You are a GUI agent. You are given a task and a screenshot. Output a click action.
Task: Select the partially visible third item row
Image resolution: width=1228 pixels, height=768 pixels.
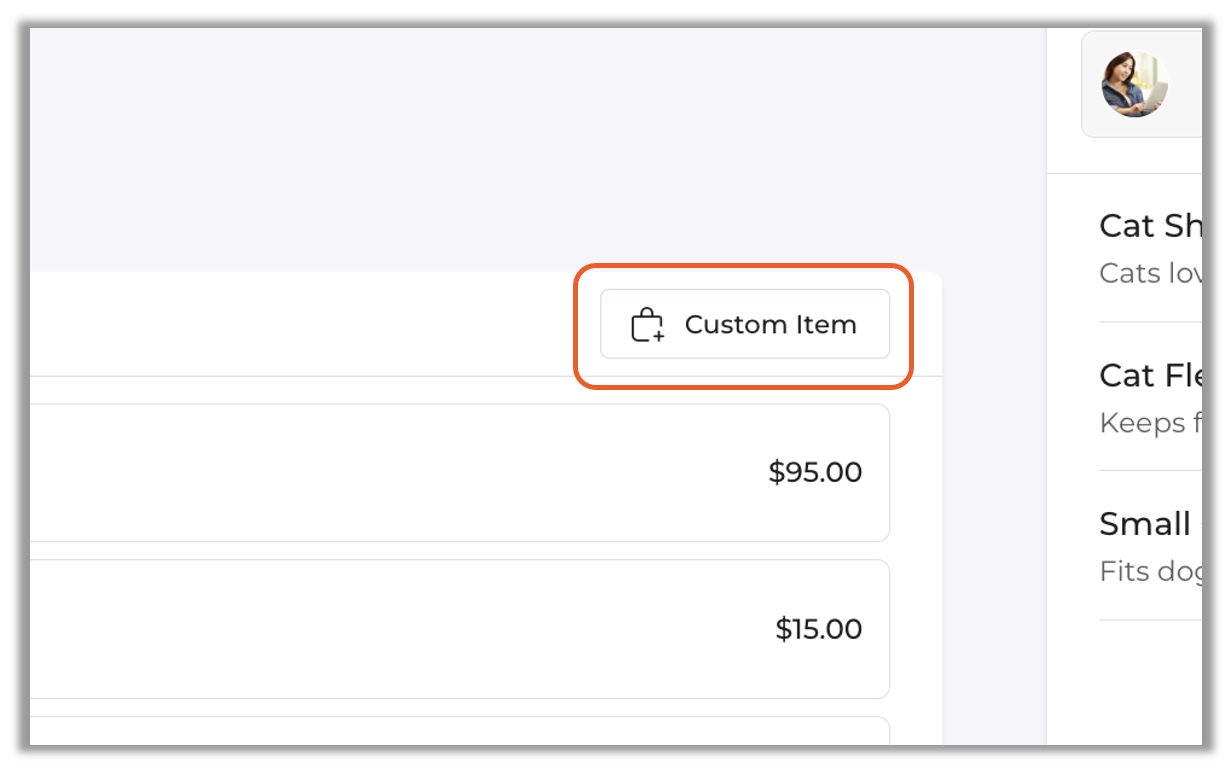point(450,732)
